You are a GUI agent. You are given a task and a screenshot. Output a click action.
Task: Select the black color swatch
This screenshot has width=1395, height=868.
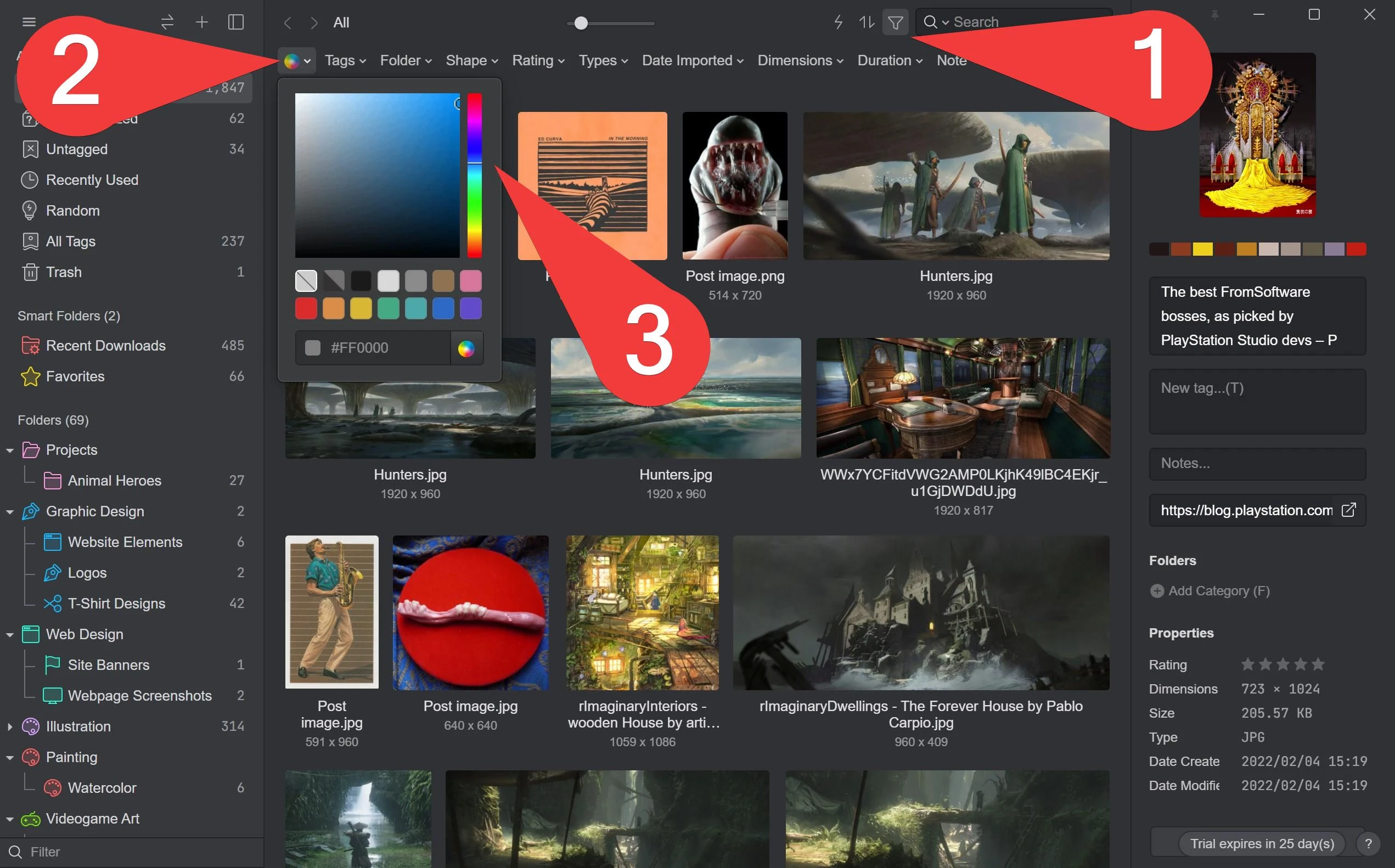point(361,281)
